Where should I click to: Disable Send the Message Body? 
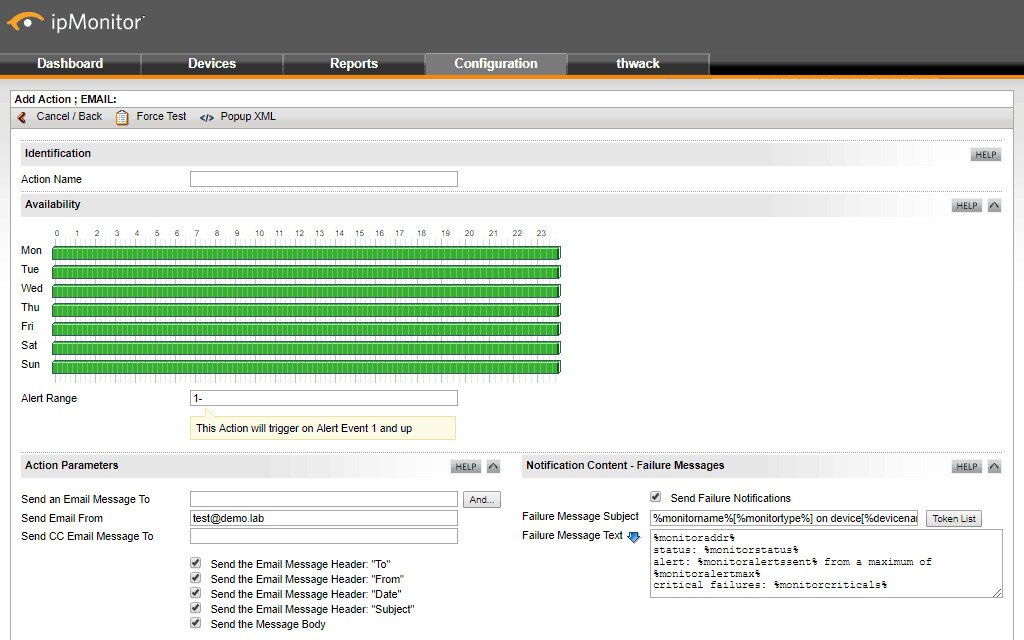(x=196, y=624)
